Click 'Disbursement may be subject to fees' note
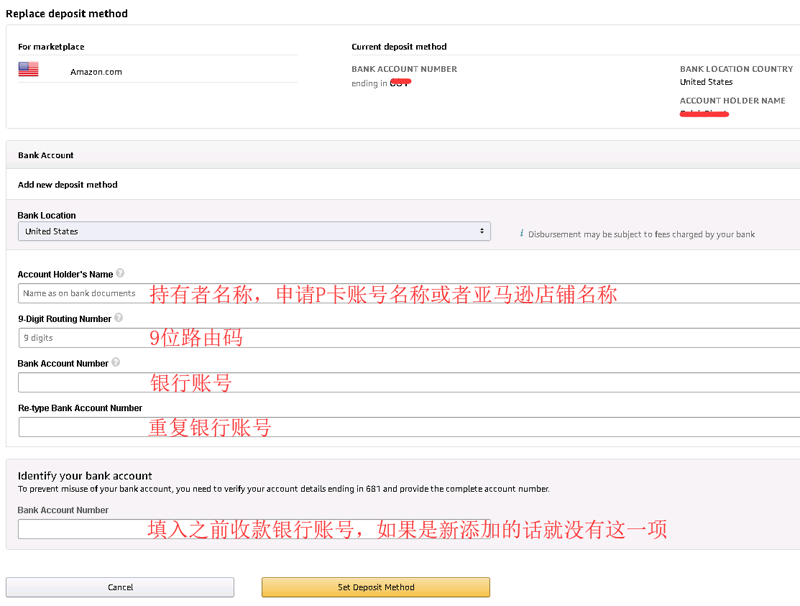Screen dimensions: 800x606 (x=641, y=234)
